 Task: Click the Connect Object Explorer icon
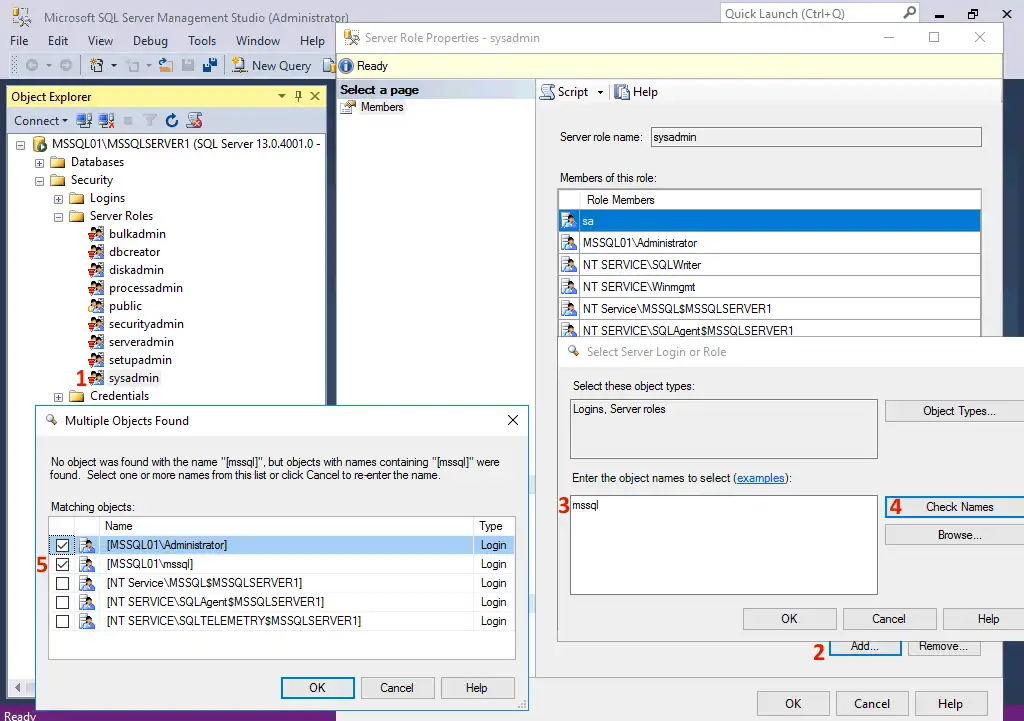[84, 120]
